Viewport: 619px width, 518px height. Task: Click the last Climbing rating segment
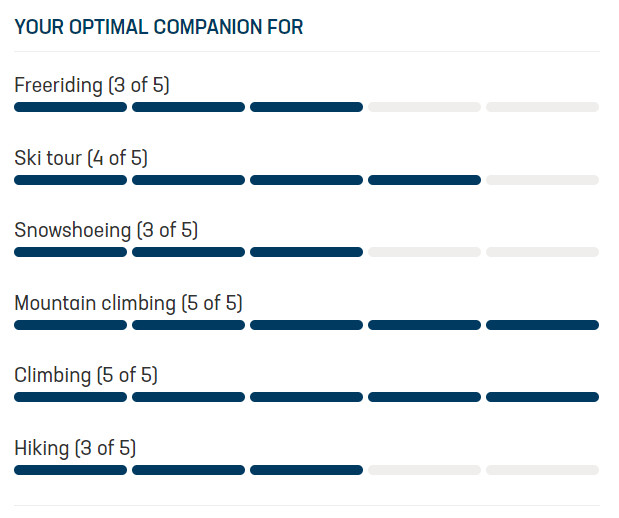click(x=542, y=397)
